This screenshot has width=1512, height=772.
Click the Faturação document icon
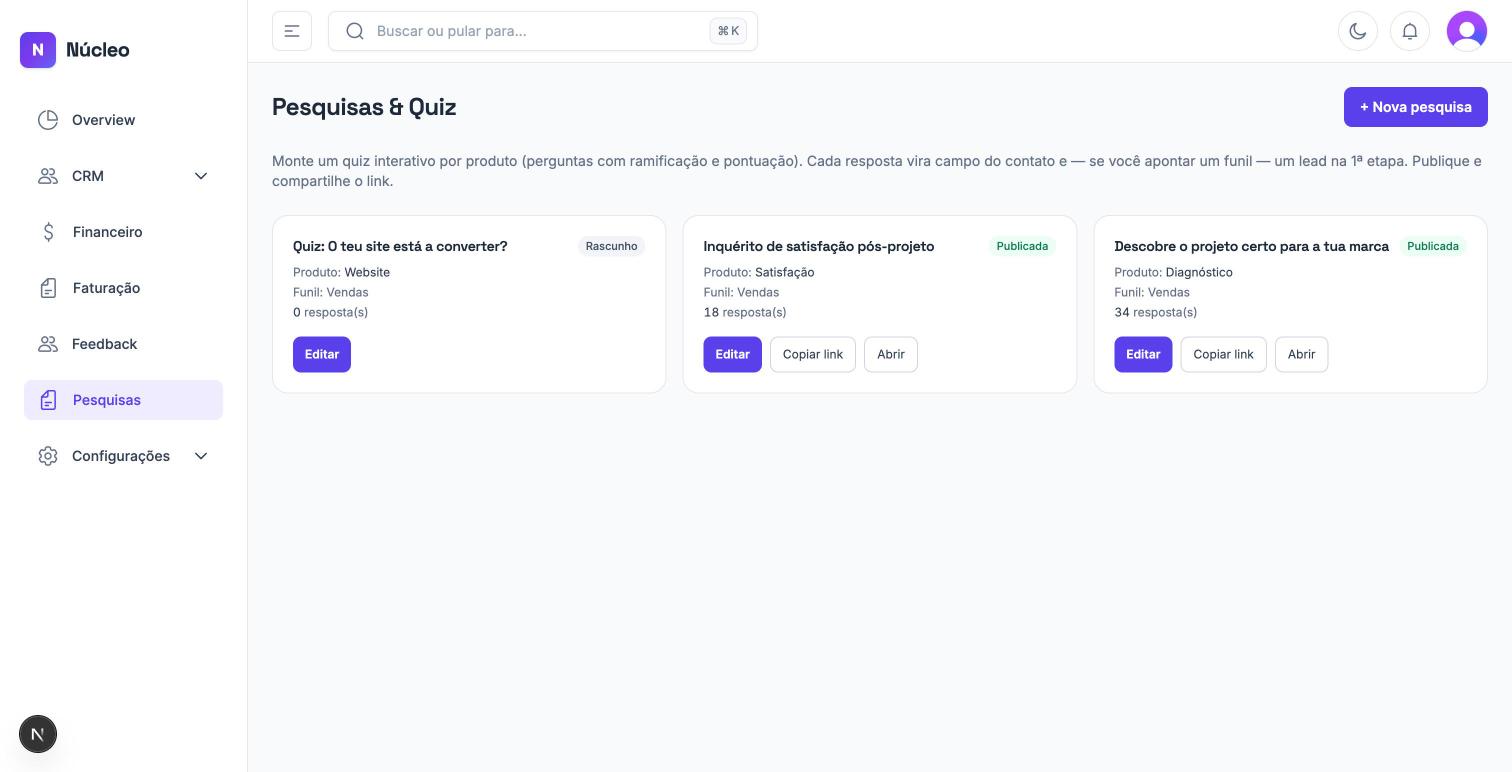point(48,288)
